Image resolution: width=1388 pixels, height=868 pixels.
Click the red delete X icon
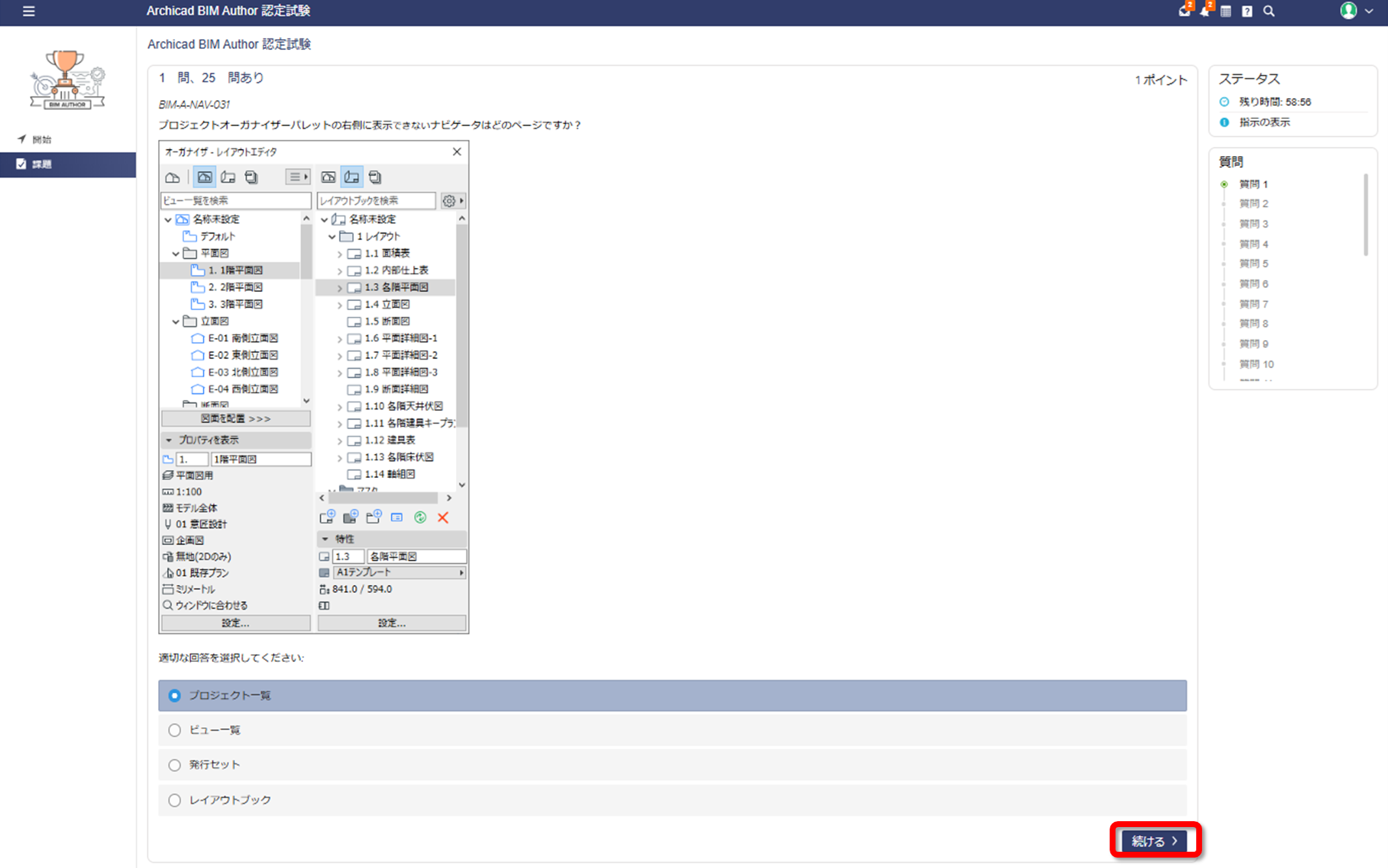(x=443, y=518)
